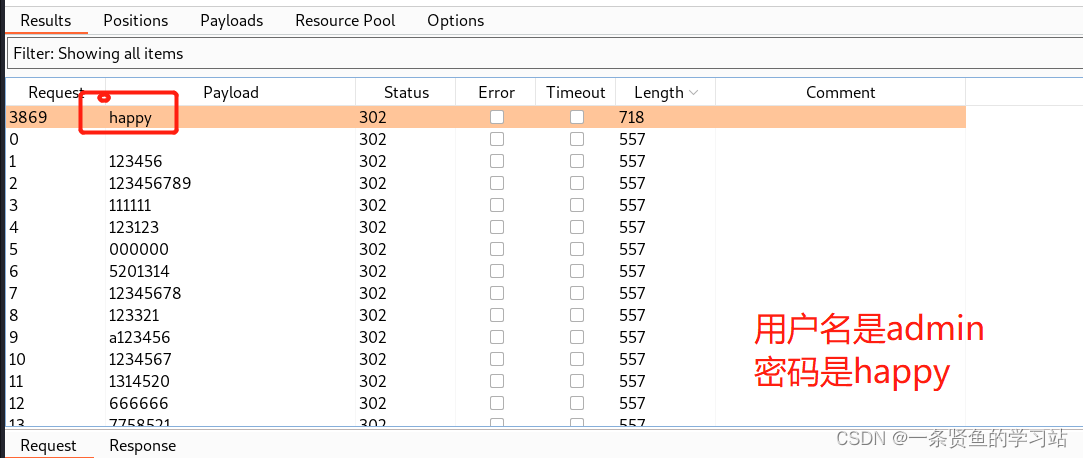The height and width of the screenshot is (458, 1083).
Task: Check Error box for payload 123456
Action: [497, 161]
